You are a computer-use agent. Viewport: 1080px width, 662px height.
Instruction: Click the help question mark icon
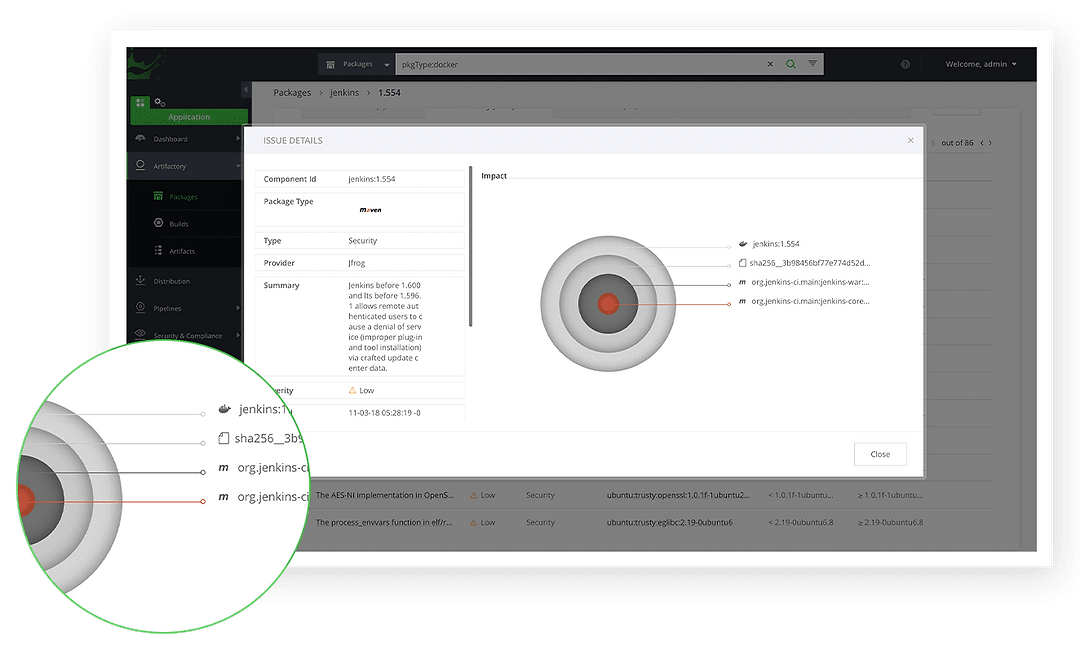[x=905, y=64]
